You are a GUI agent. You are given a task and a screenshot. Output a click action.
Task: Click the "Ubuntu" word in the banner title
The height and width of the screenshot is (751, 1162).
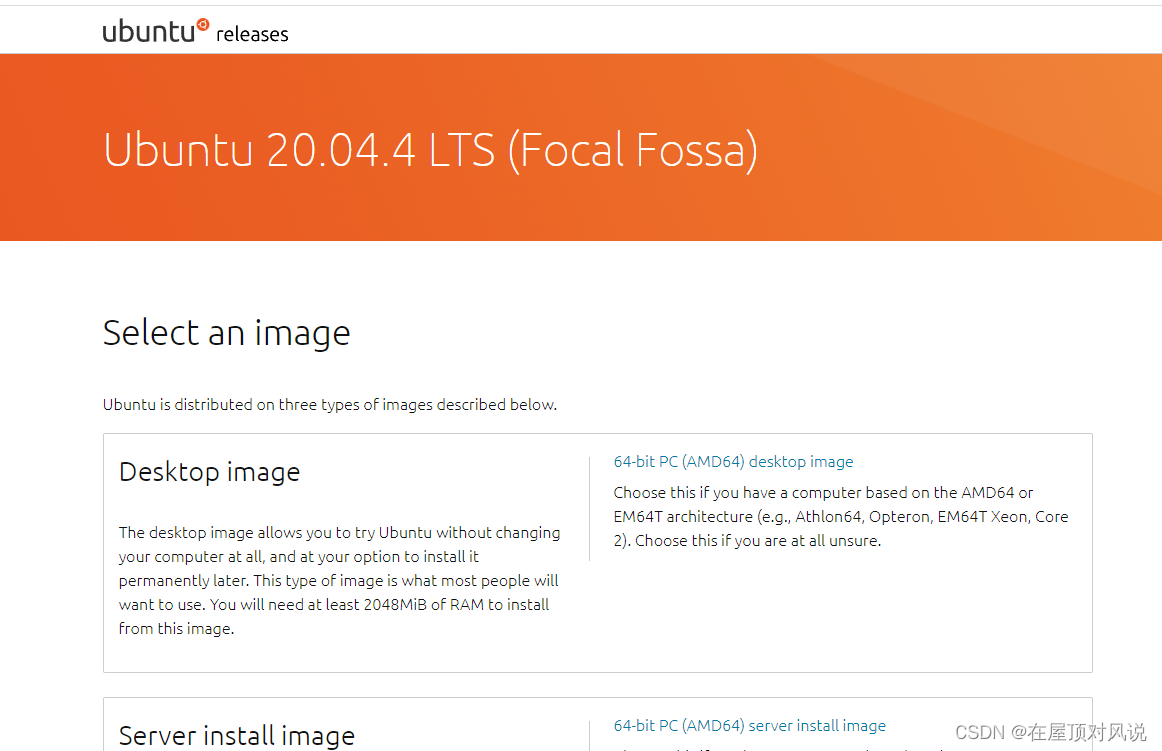coord(178,150)
